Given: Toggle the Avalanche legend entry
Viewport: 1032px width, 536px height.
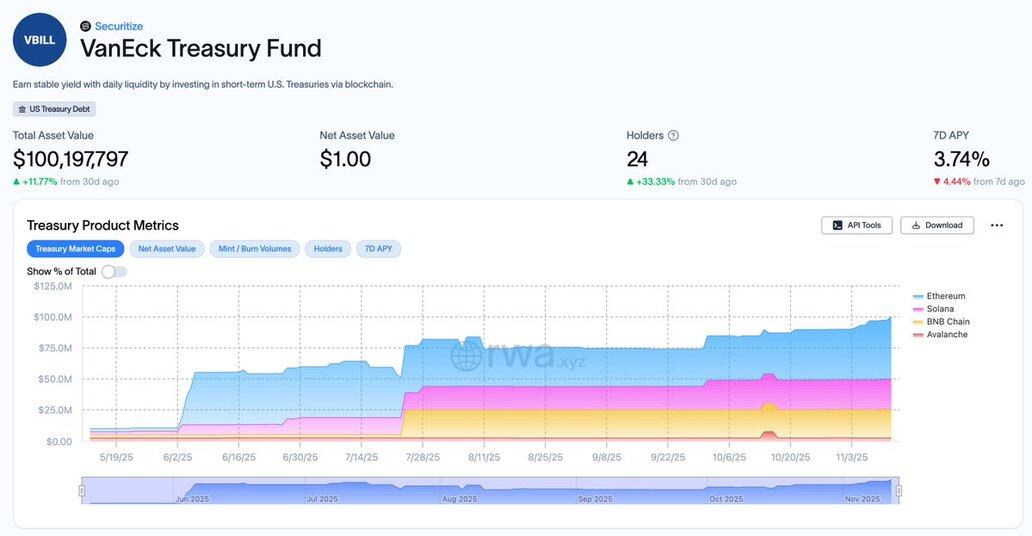Looking at the screenshot, I should pos(946,334).
